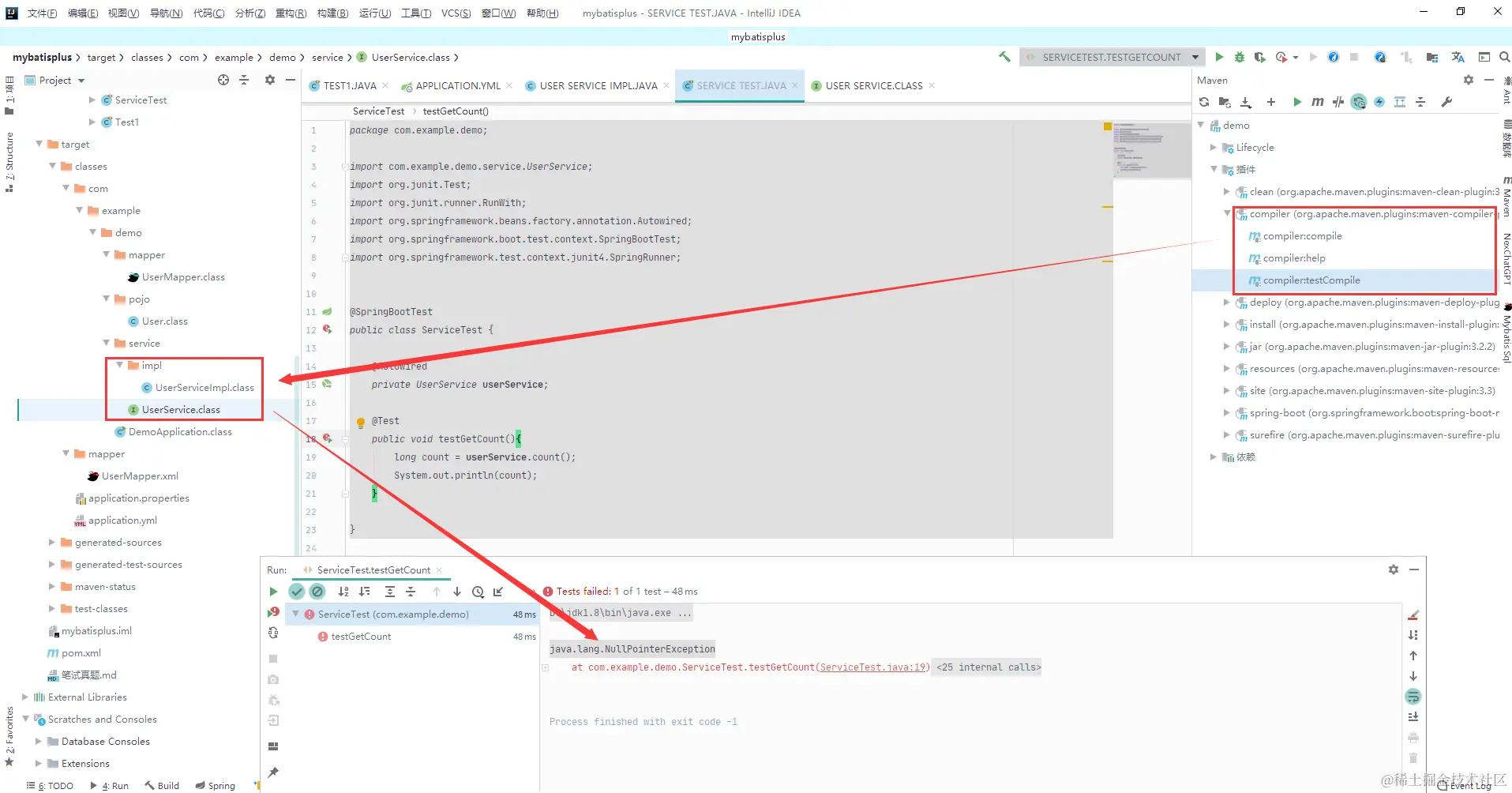The height and width of the screenshot is (793, 1512).
Task: Open Search Everywhere magnifier icon
Action: (x=1504, y=57)
